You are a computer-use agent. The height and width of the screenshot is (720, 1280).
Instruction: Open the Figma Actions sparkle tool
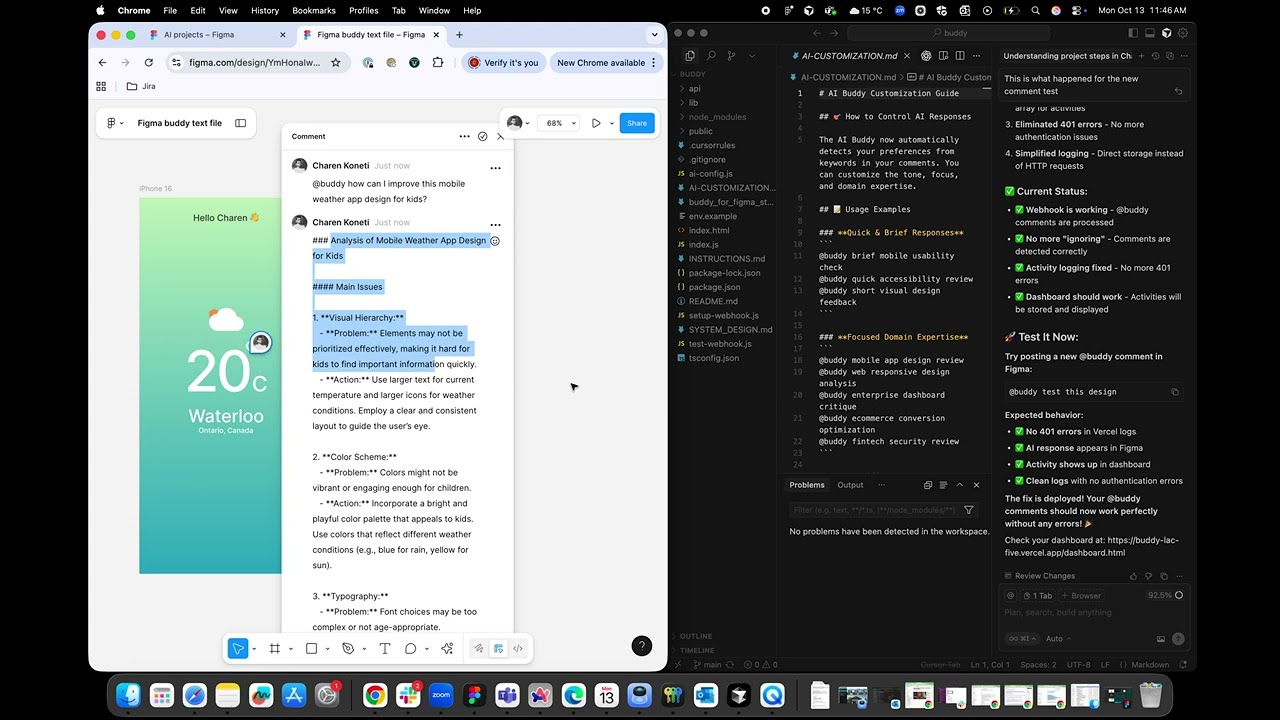coord(447,648)
